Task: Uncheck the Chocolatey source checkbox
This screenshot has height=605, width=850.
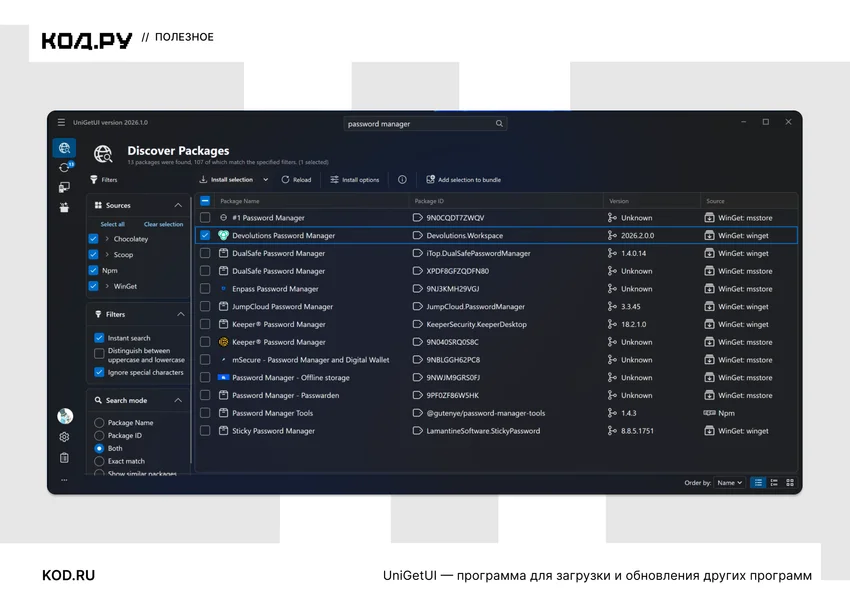Action: point(93,239)
